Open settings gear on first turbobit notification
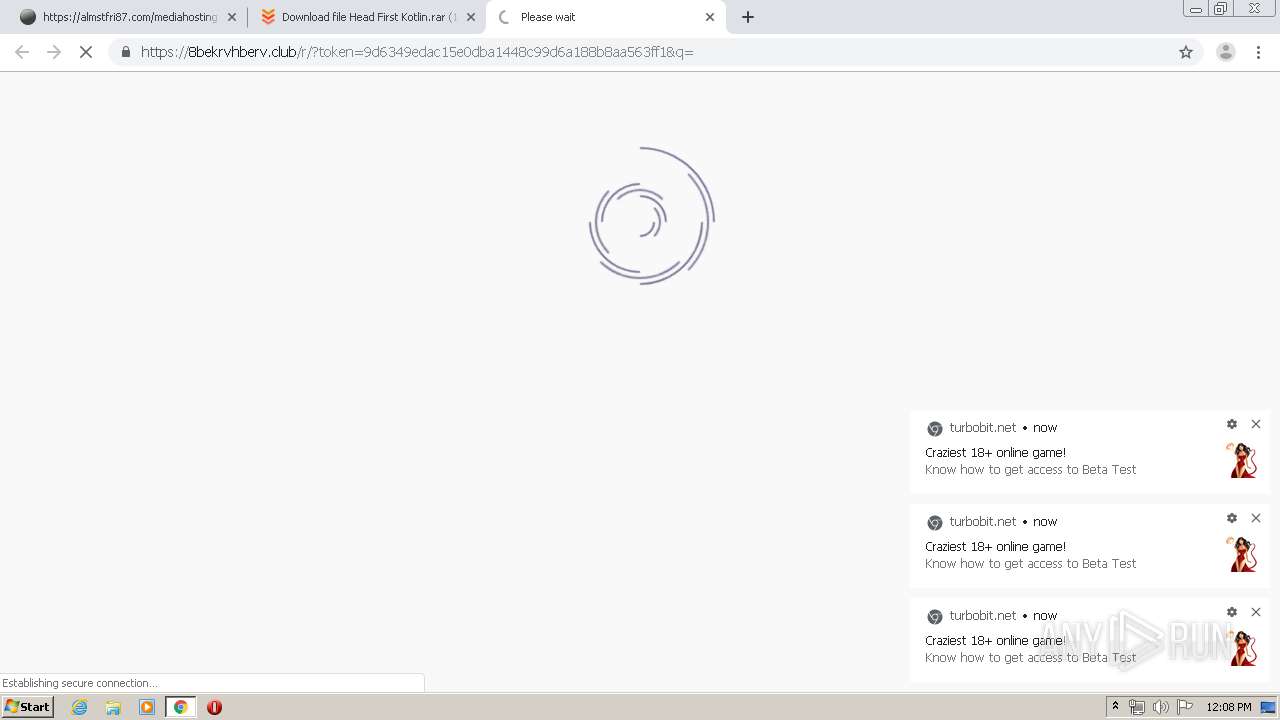The height and width of the screenshot is (720, 1280). [x=1232, y=424]
